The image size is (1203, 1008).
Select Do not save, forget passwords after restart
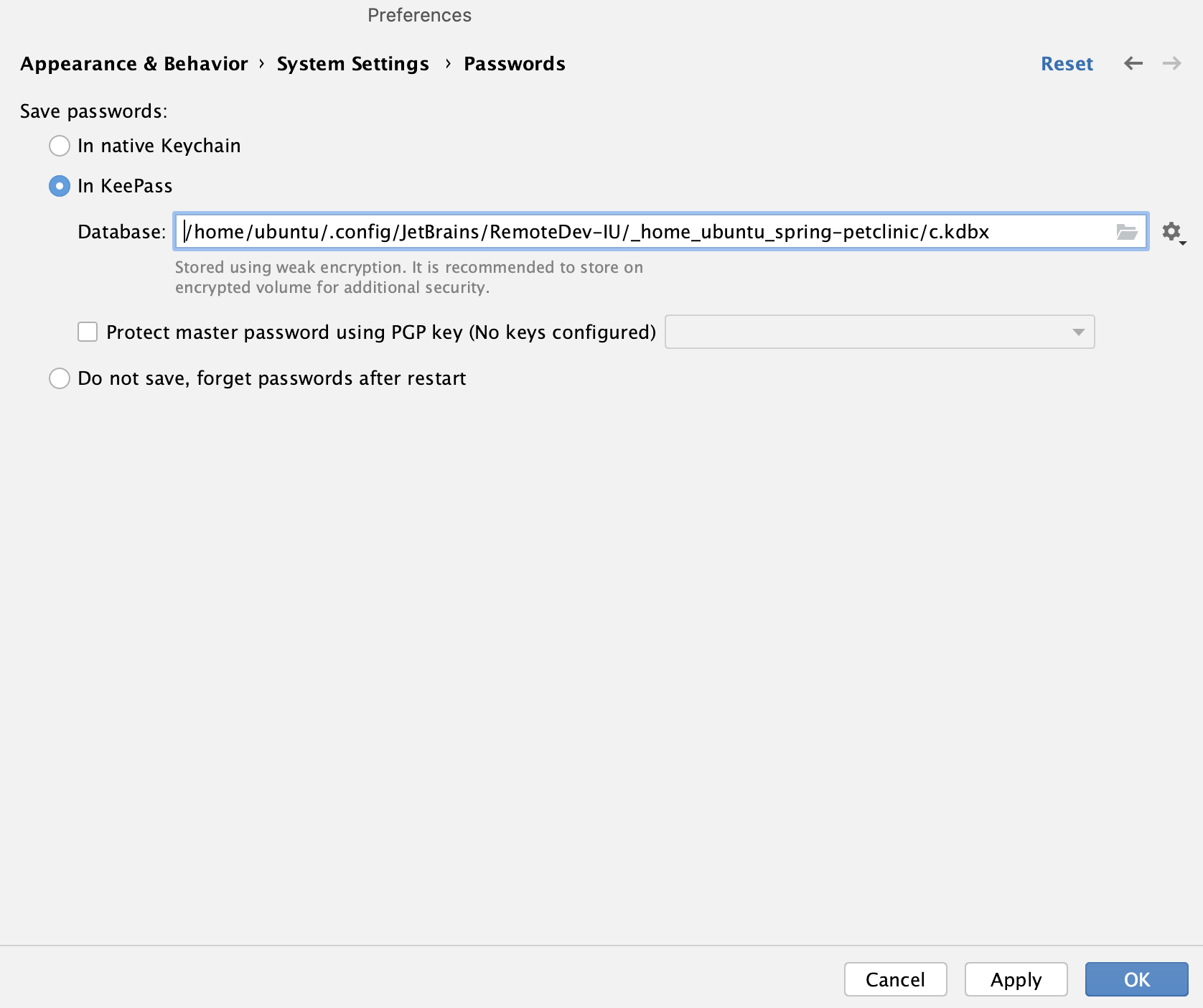coord(60,378)
